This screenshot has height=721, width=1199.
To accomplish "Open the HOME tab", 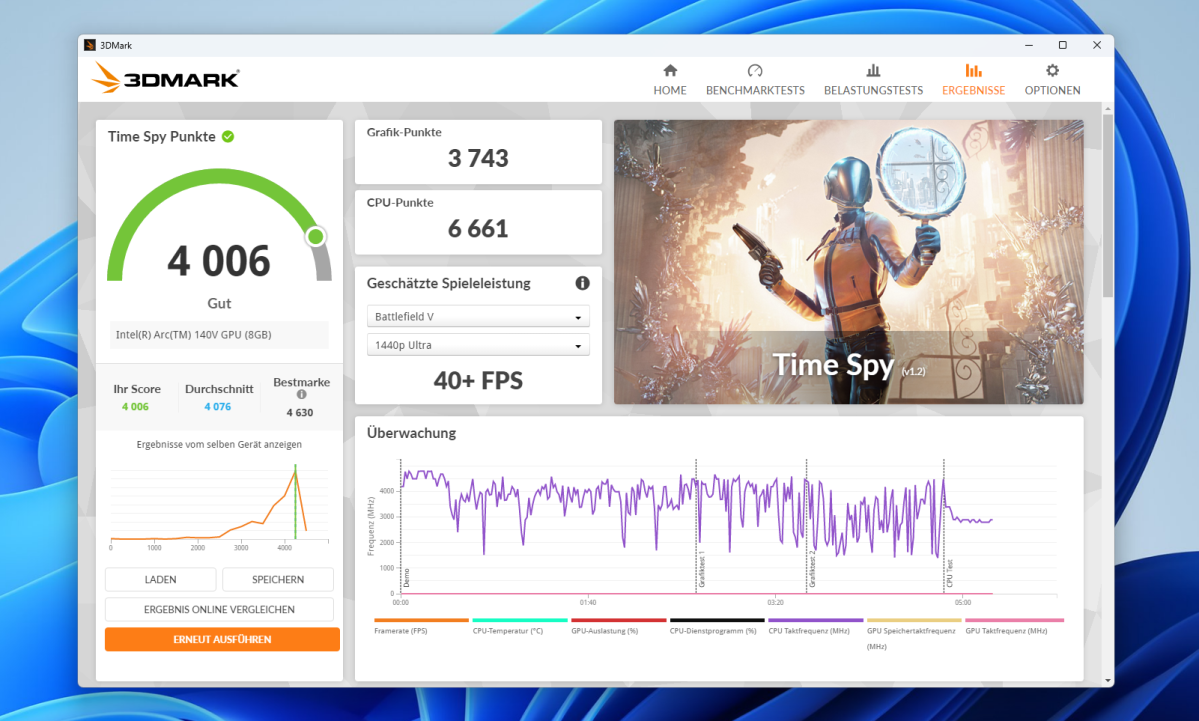I will [670, 80].
